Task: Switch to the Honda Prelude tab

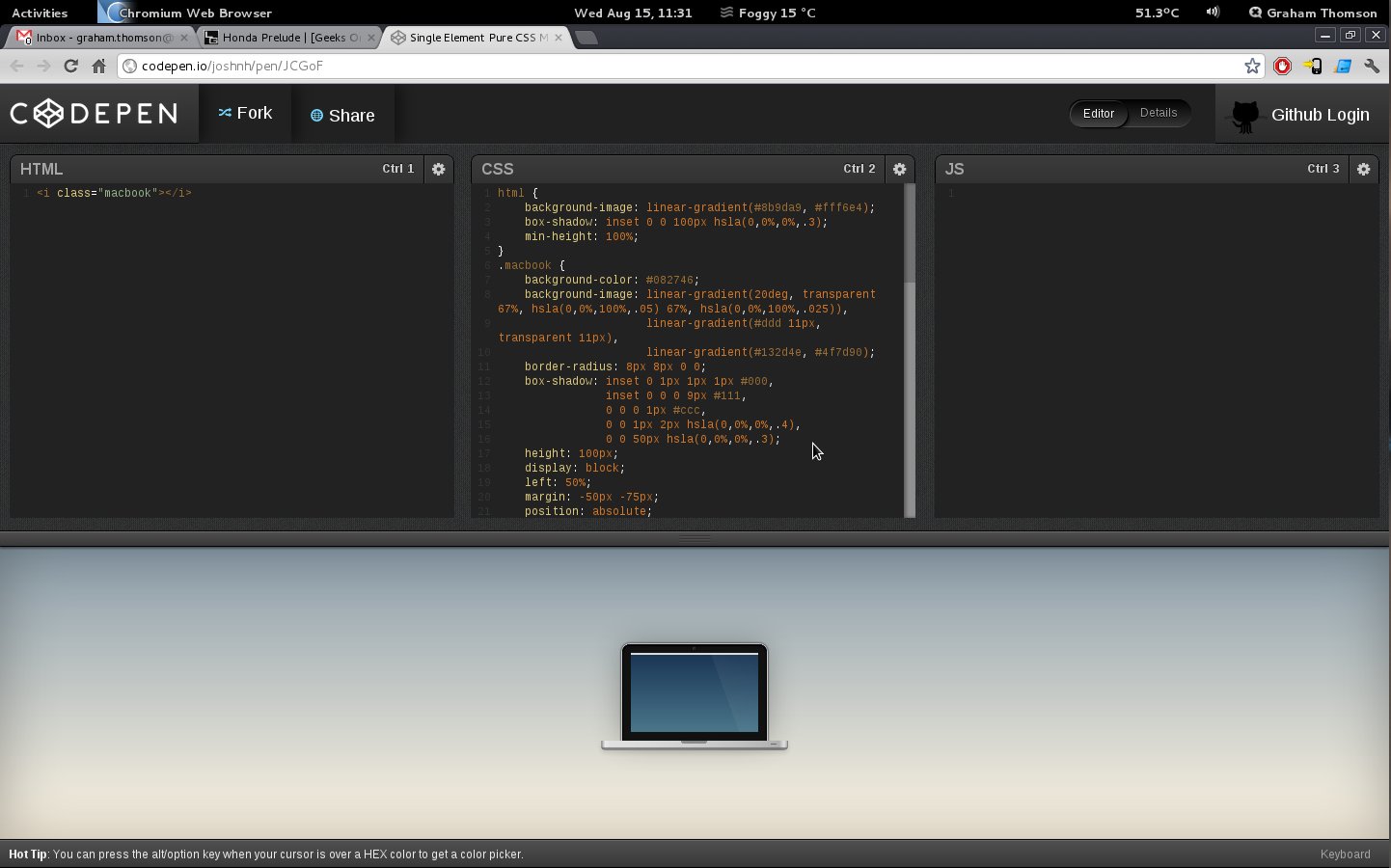Action: click(x=287, y=38)
